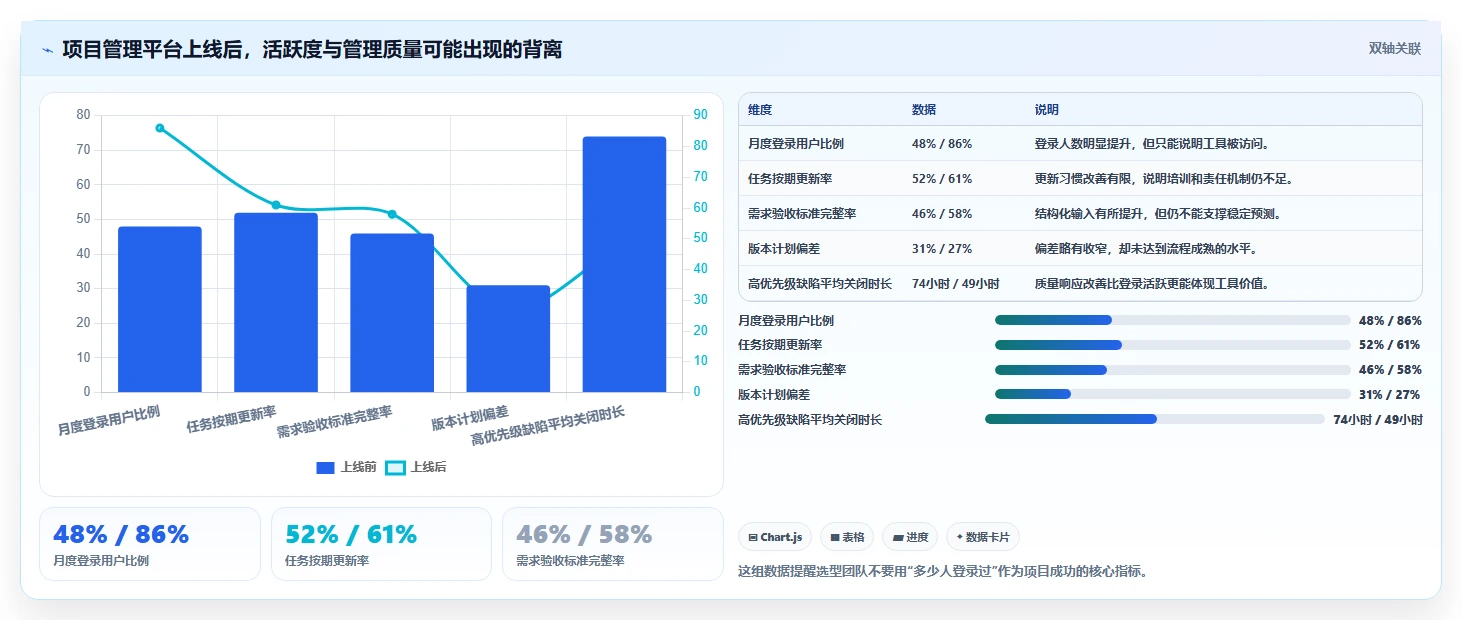Viewport: 1462px width, 620px height.
Task: Click the lightning icon beside the header title
Action: (47, 49)
